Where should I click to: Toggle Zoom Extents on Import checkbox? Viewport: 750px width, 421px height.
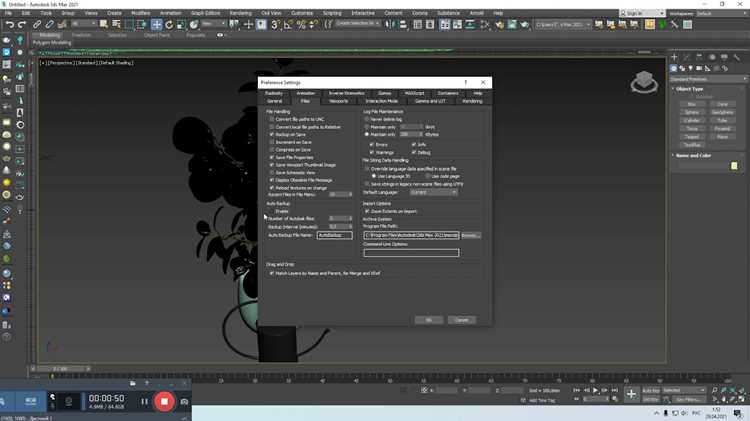367,211
